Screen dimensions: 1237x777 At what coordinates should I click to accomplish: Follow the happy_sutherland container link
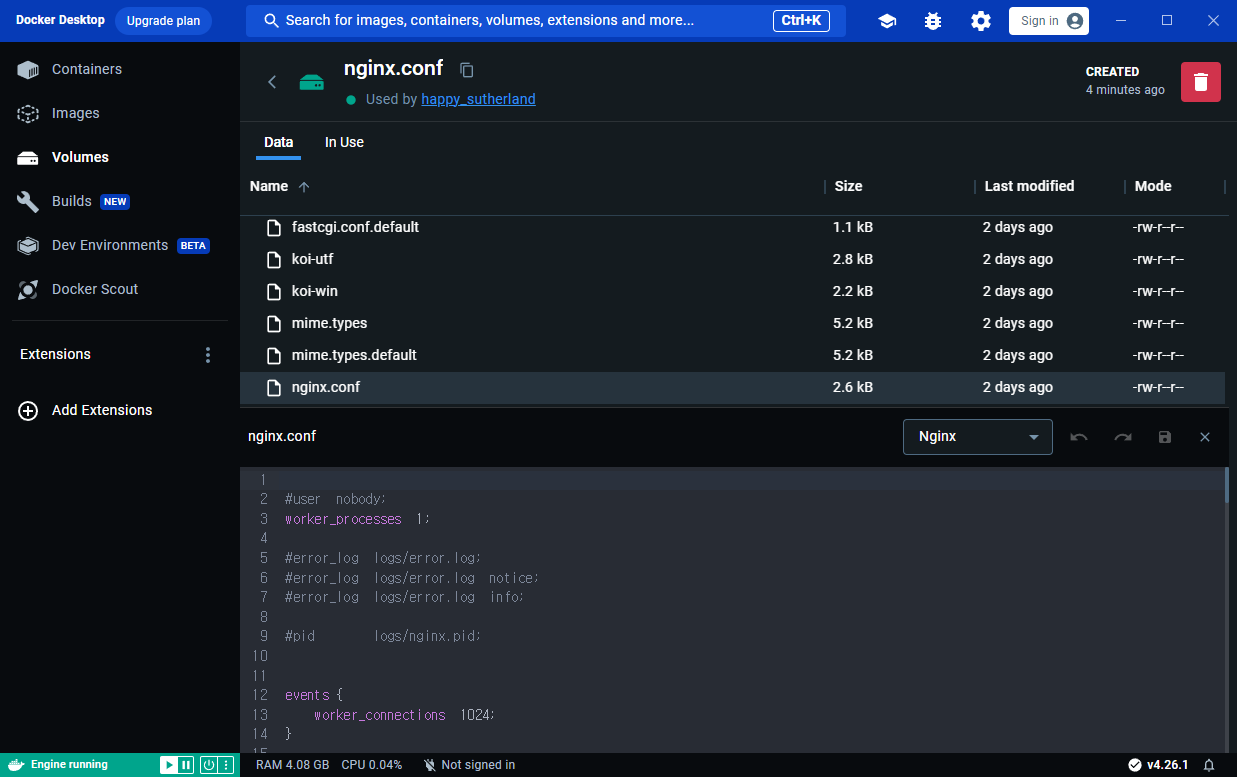(x=478, y=99)
